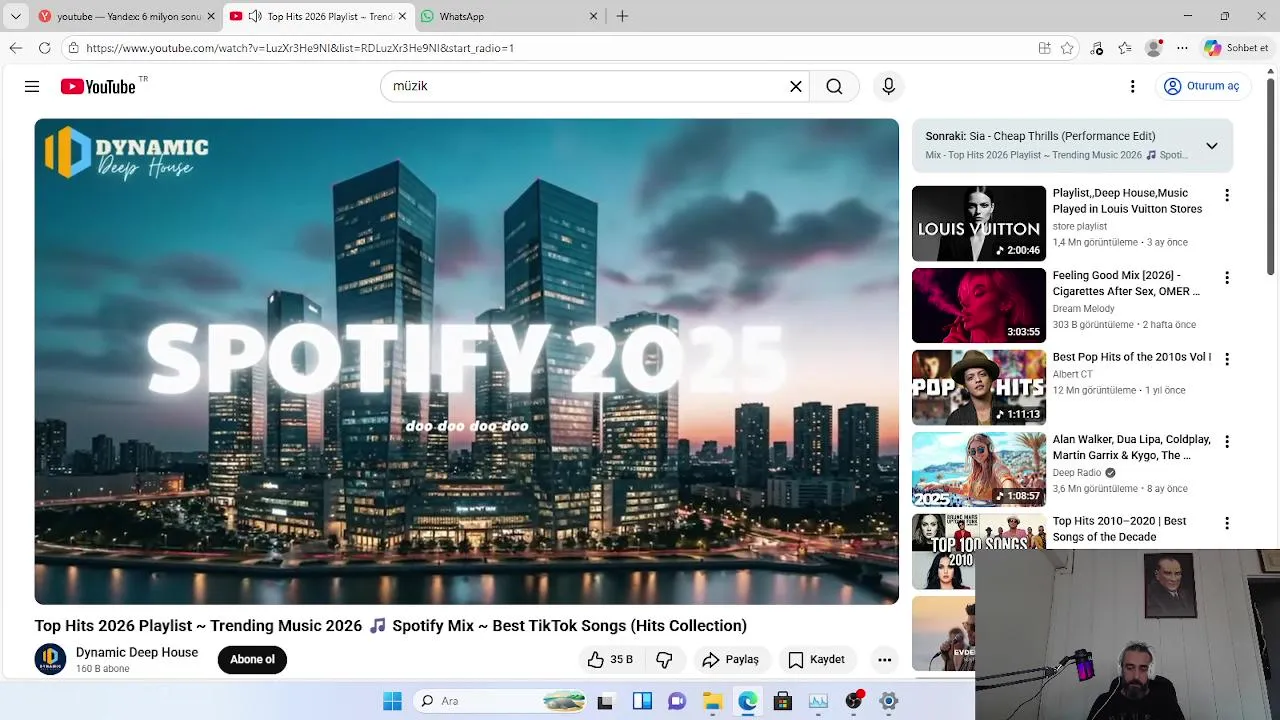Click the address bar URL
1280x720 pixels.
click(x=300, y=48)
